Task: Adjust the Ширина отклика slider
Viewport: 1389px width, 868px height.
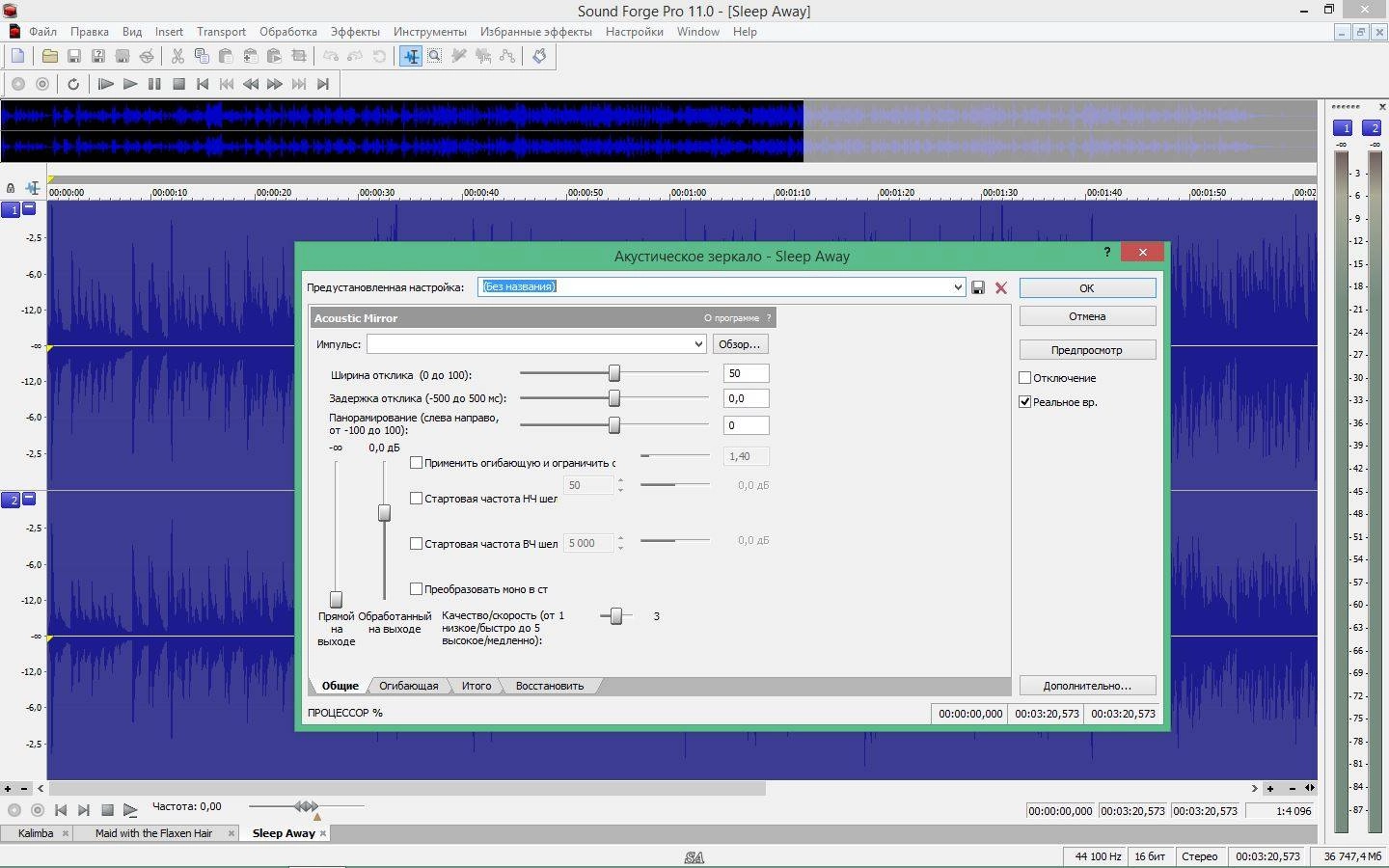Action: click(613, 373)
